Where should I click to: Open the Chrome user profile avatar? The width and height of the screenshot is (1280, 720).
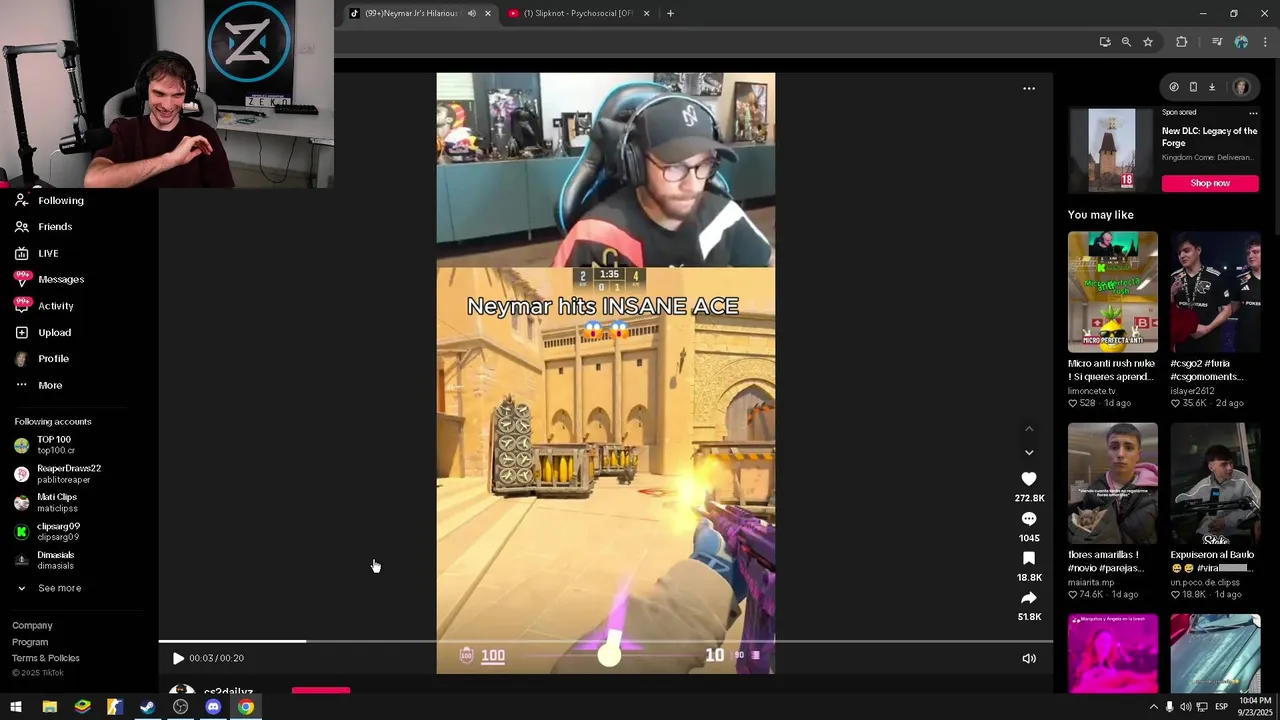click(1241, 42)
